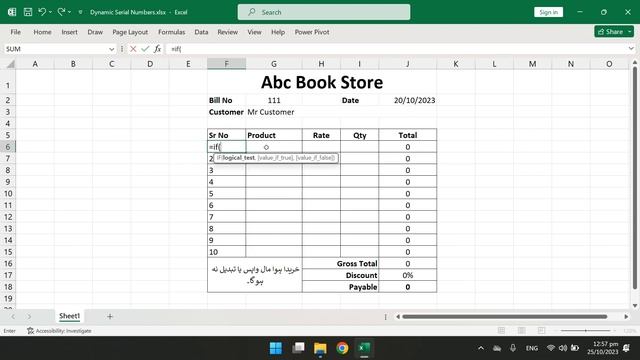Click the Gross Total label cell

click(x=340, y=264)
